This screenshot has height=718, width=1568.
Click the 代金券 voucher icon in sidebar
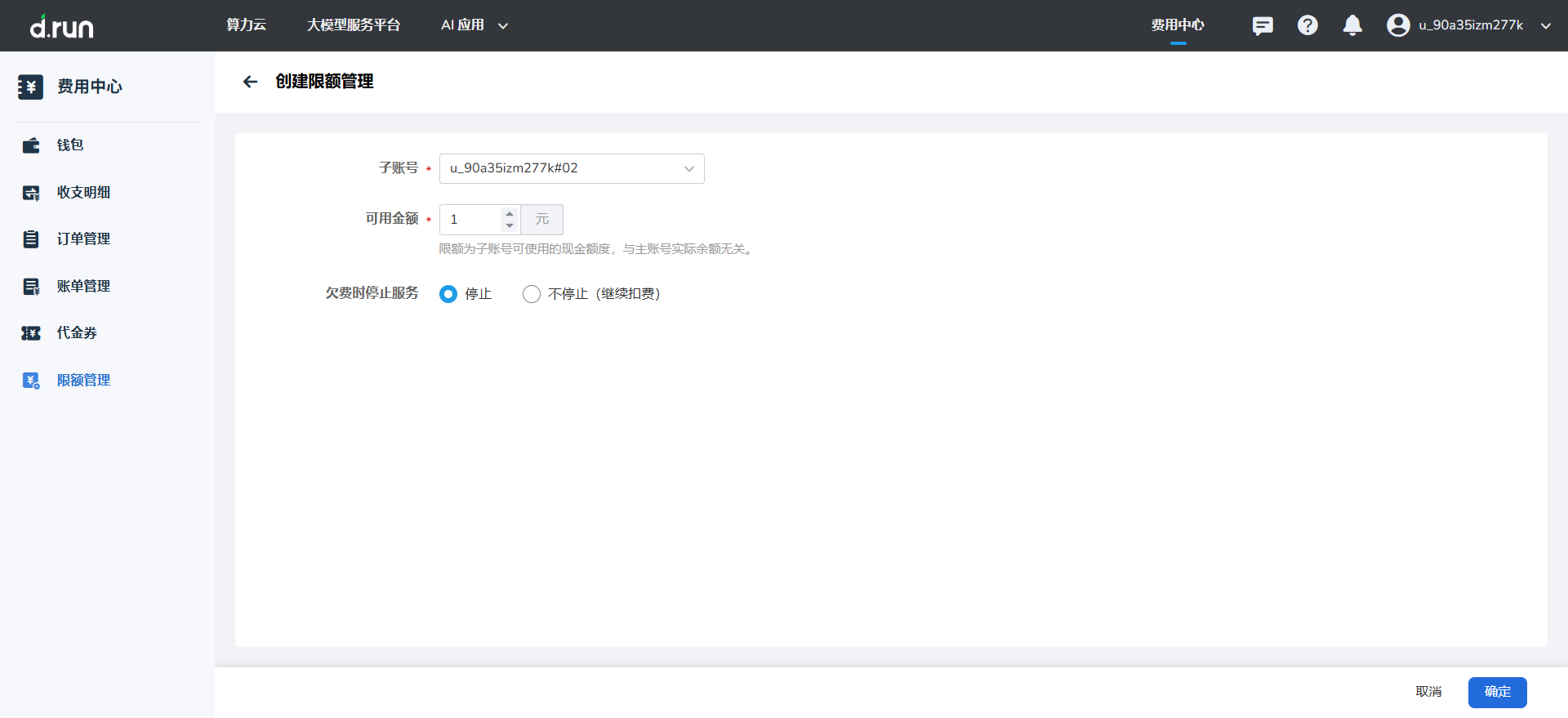click(x=31, y=333)
